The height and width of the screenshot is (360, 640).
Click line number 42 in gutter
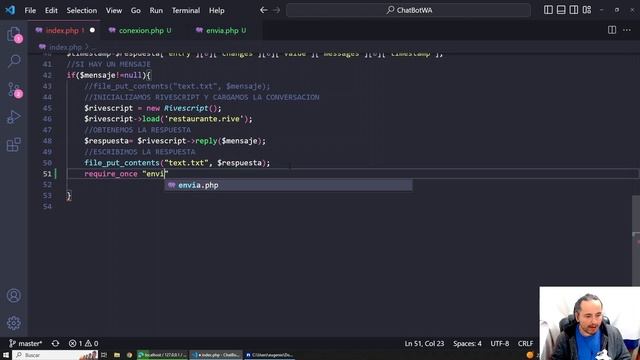47,76
